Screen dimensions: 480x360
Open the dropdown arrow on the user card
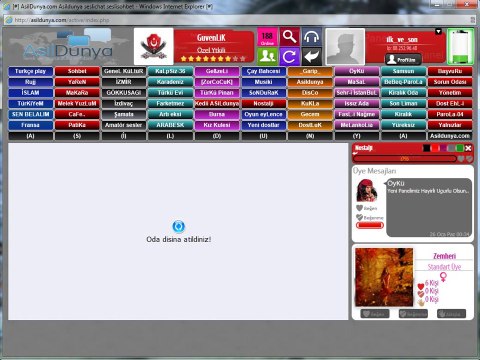[x=438, y=32]
